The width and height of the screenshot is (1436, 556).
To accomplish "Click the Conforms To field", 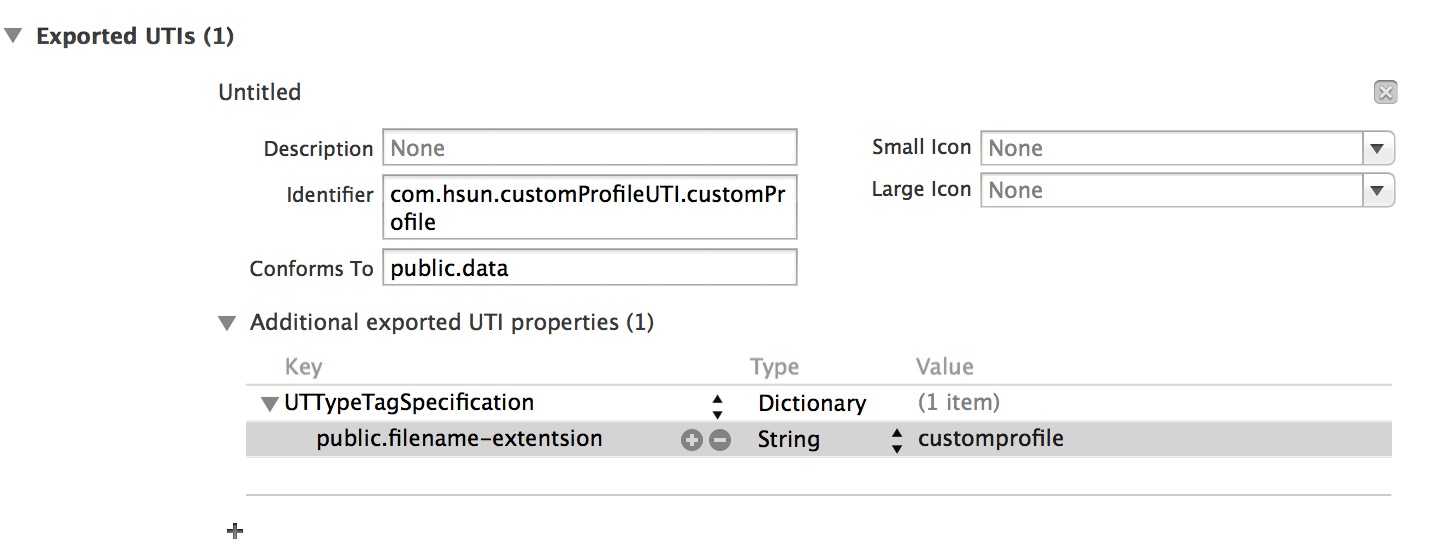I will point(589,268).
